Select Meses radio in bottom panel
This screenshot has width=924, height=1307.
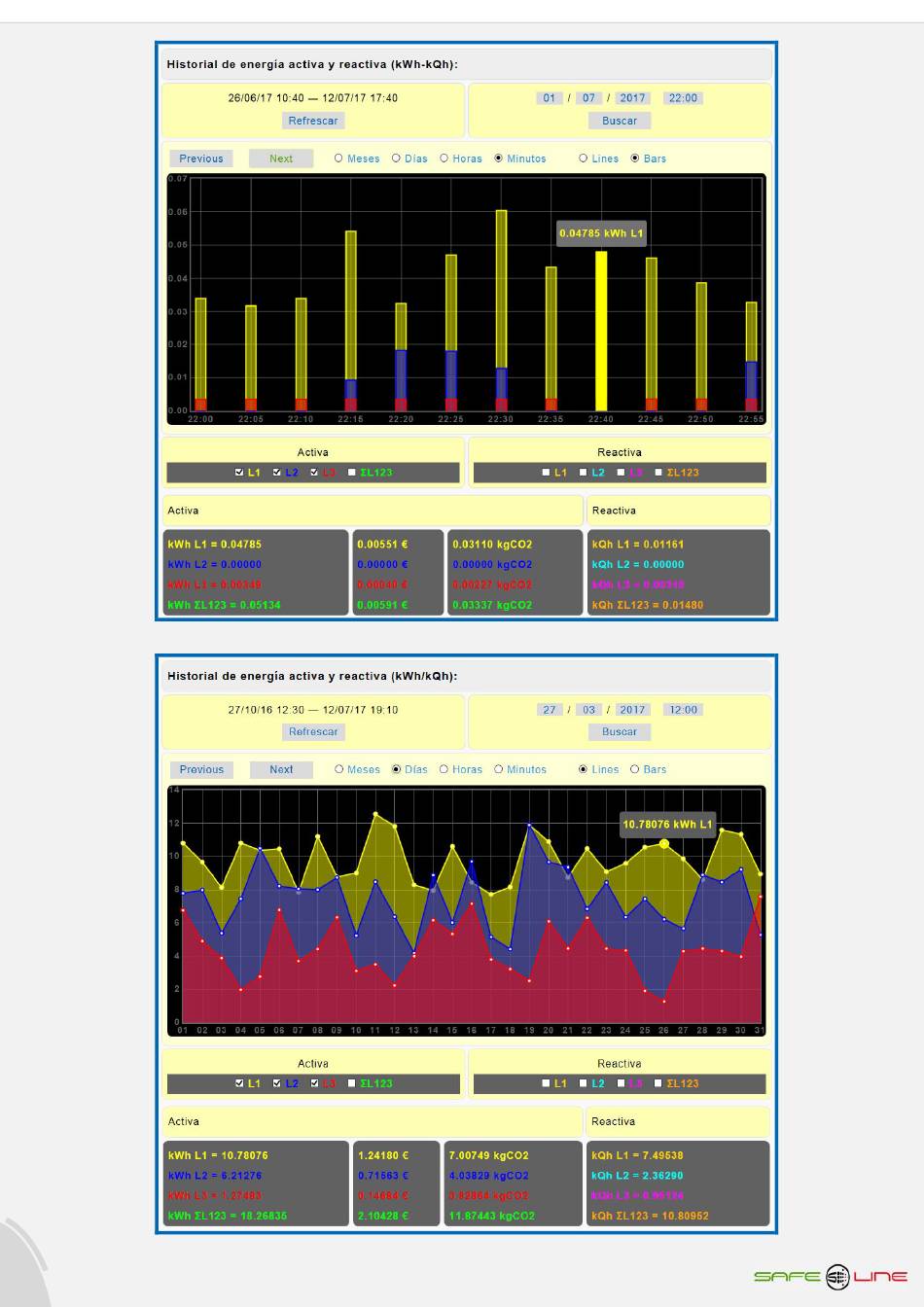(x=338, y=769)
